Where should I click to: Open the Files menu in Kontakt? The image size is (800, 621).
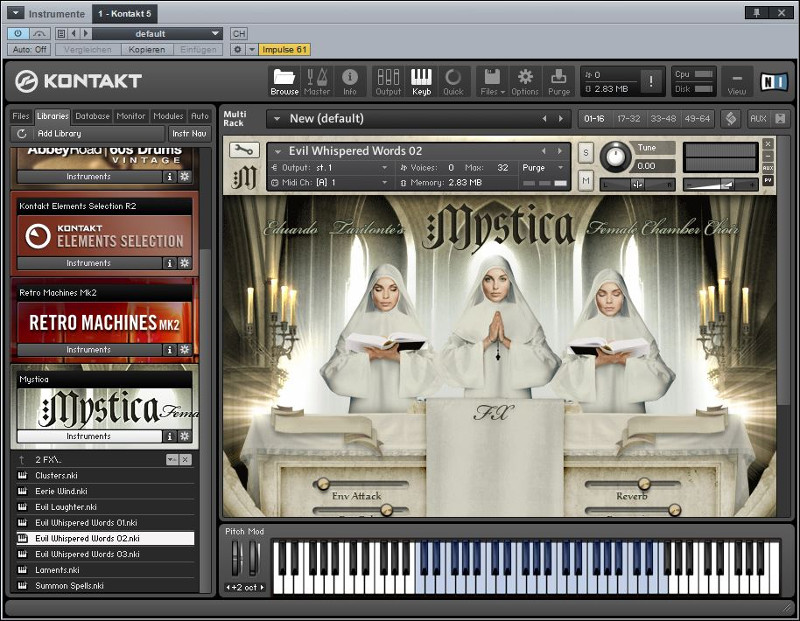click(x=492, y=81)
